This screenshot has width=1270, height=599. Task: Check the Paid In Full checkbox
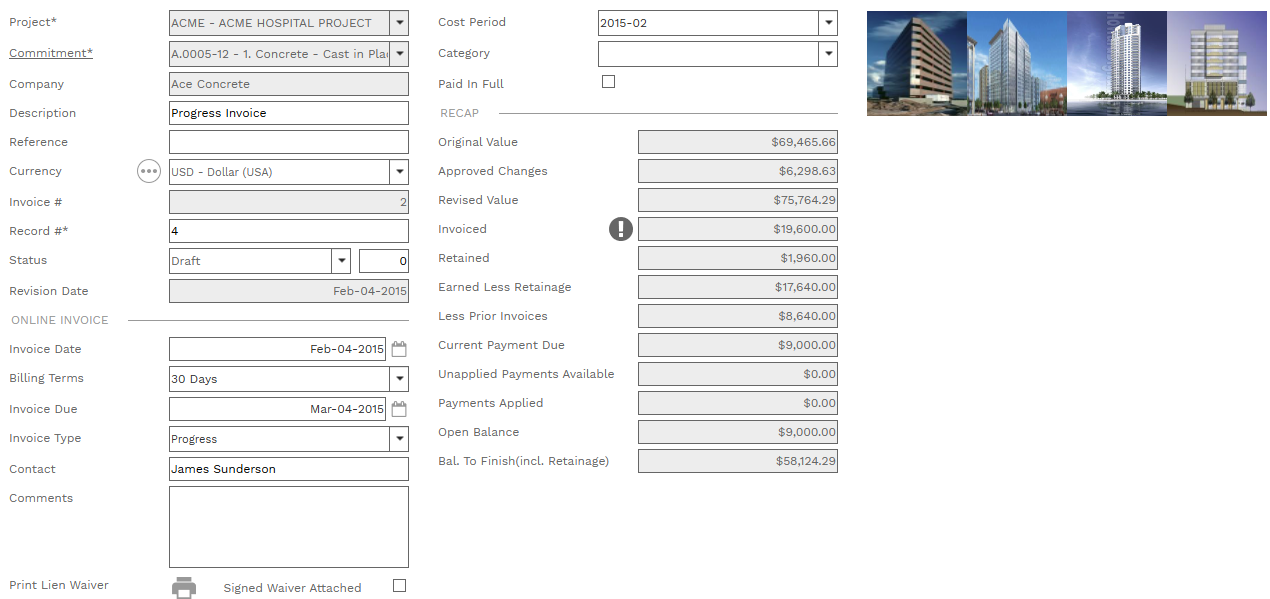(x=608, y=82)
